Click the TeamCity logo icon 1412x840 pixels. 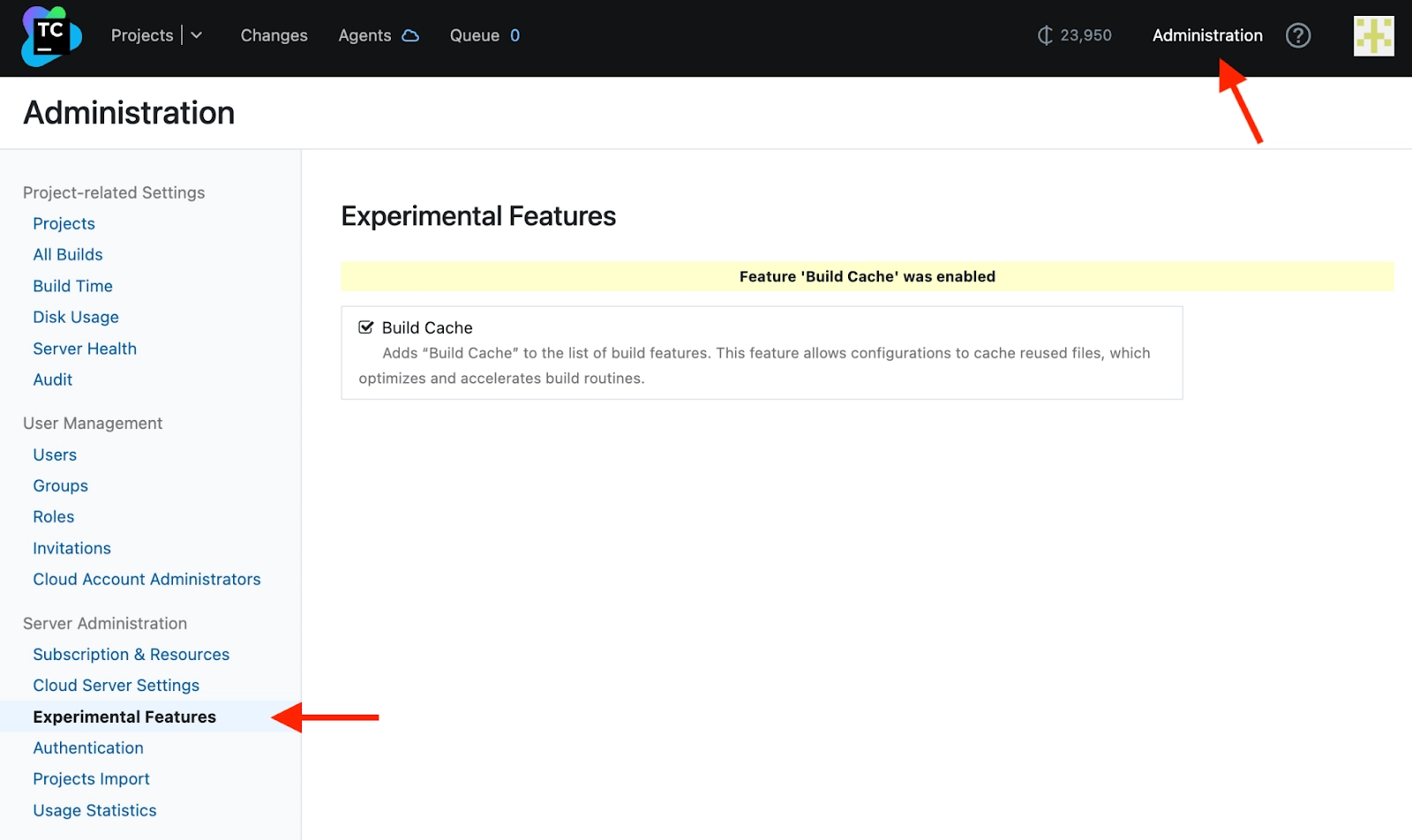(x=51, y=36)
